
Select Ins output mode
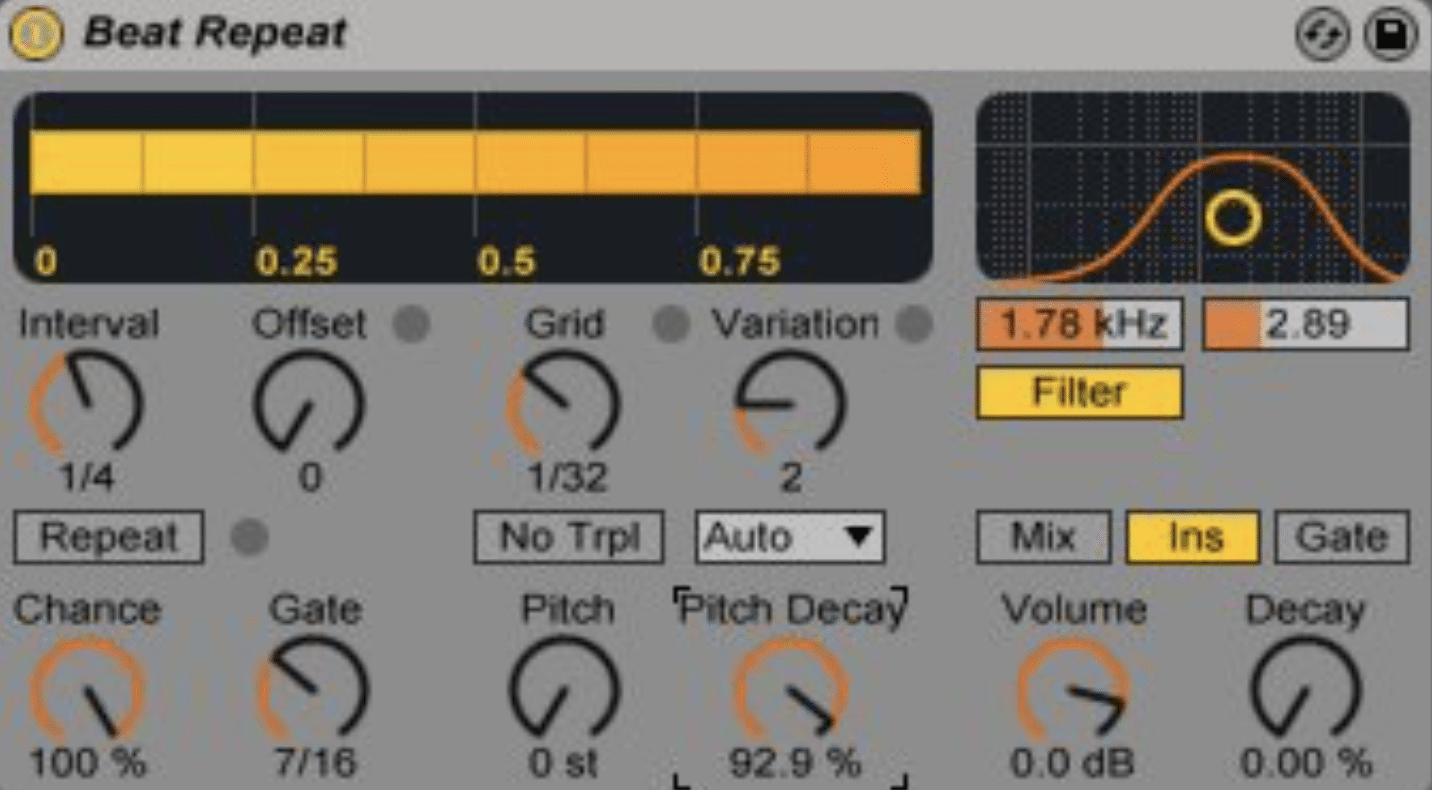click(1193, 538)
